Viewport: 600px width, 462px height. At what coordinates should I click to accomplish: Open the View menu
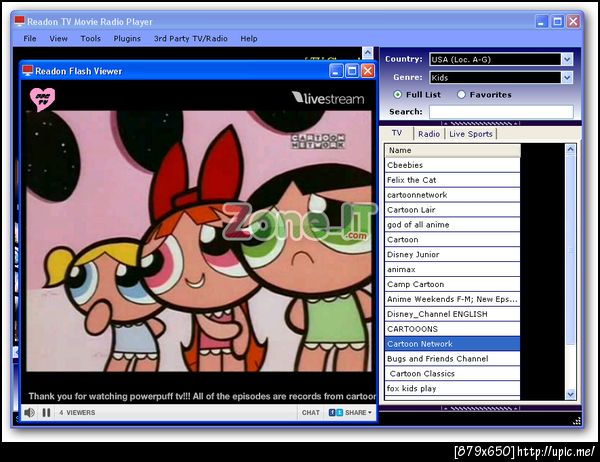pyautogui.click(x=59, y=39)
